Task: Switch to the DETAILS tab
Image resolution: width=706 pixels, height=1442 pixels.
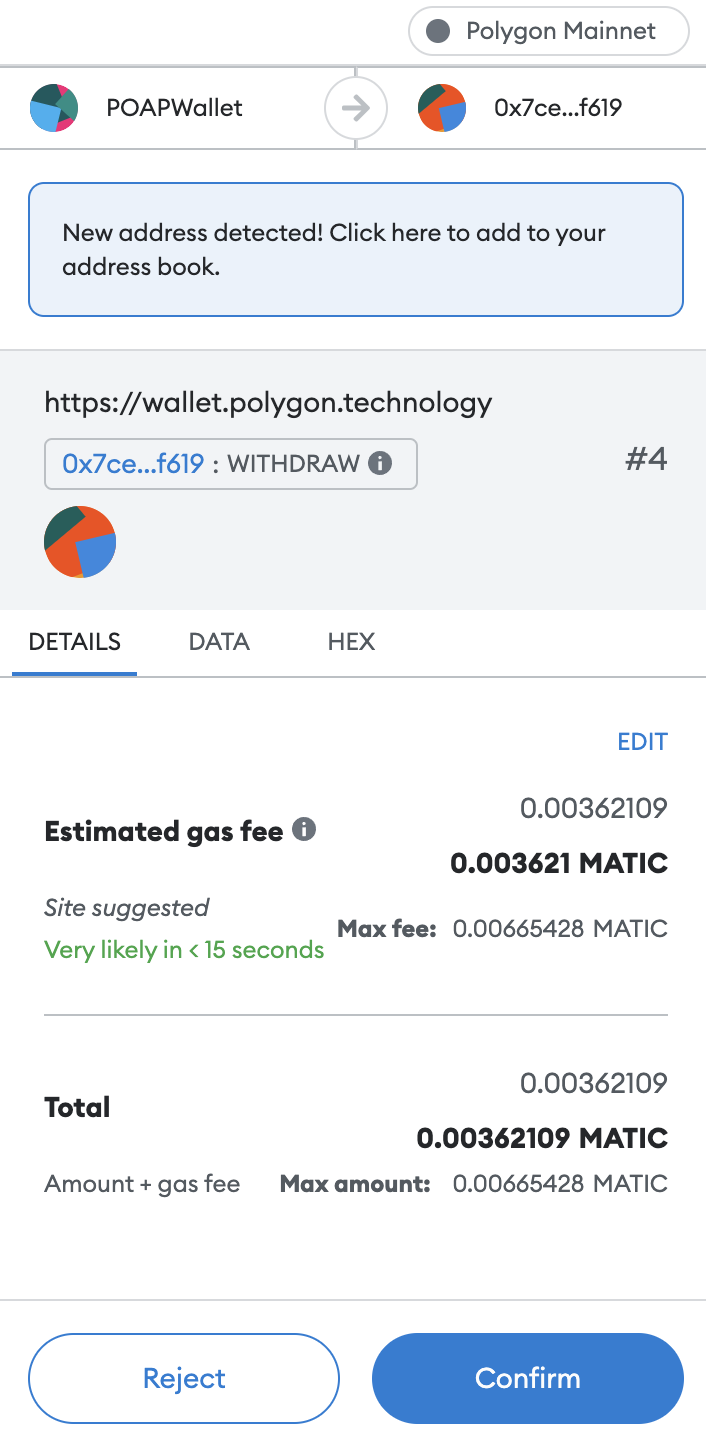Action: (75, 642)
